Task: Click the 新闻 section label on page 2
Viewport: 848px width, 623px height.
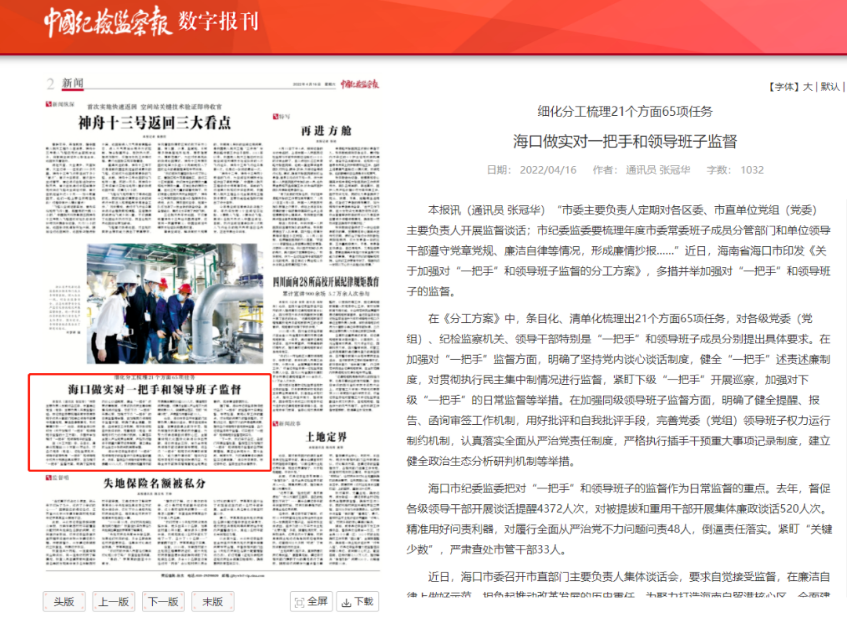Action: (x=72, y=83)
